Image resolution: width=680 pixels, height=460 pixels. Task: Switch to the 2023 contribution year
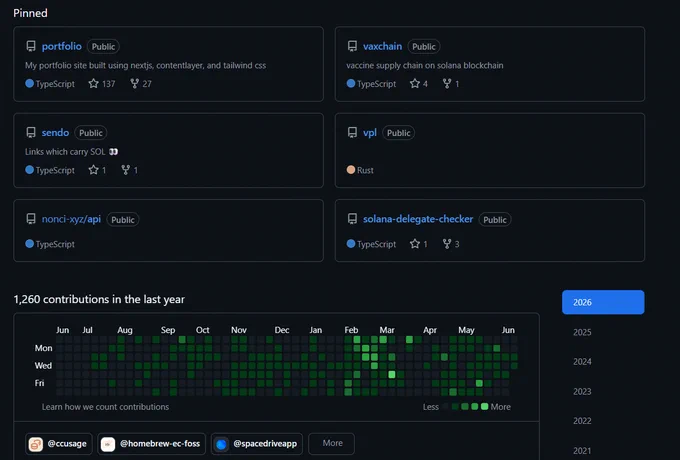click(x=582, y=391)
